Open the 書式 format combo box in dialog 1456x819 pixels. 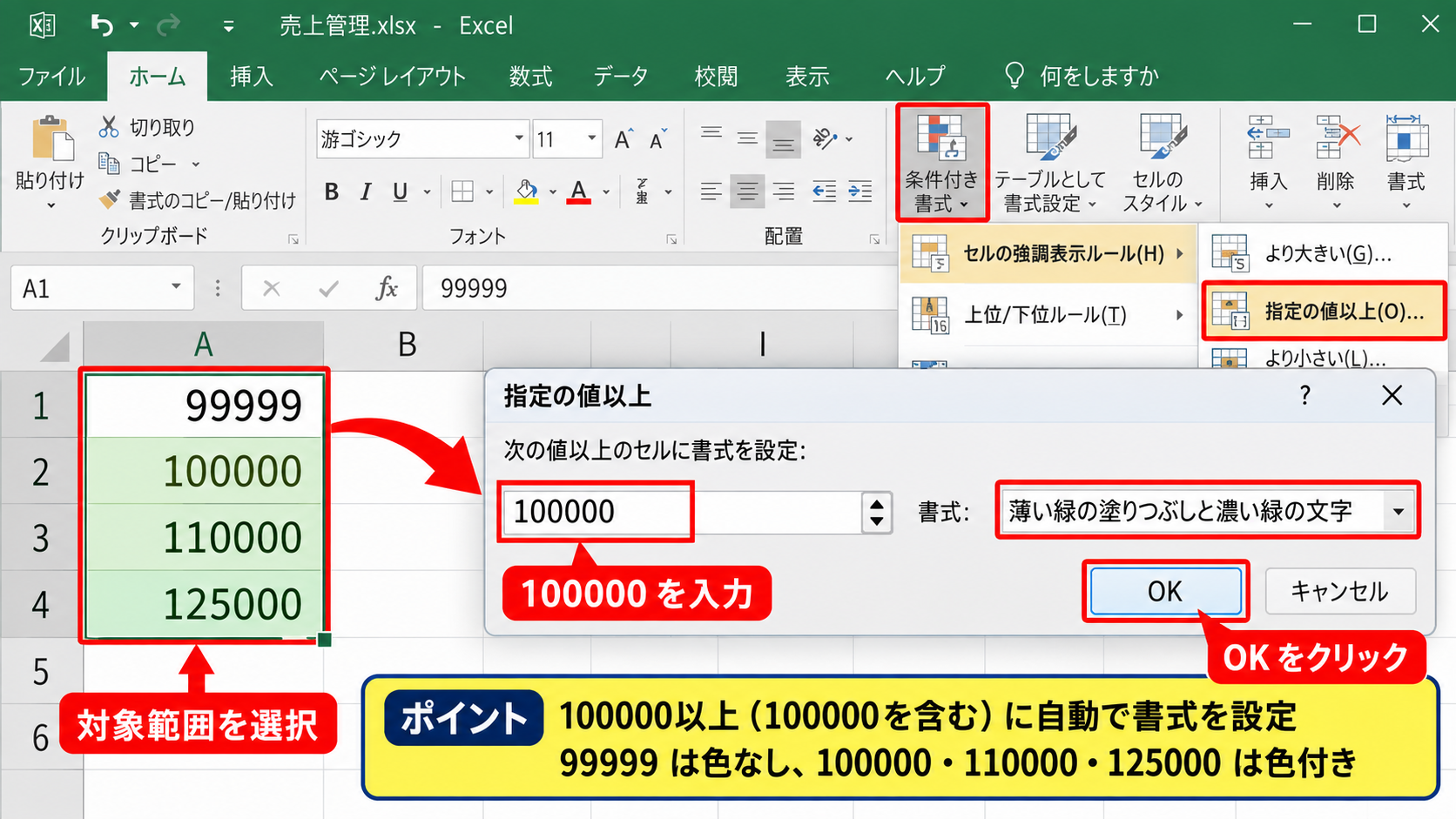tap(1207, 511)
